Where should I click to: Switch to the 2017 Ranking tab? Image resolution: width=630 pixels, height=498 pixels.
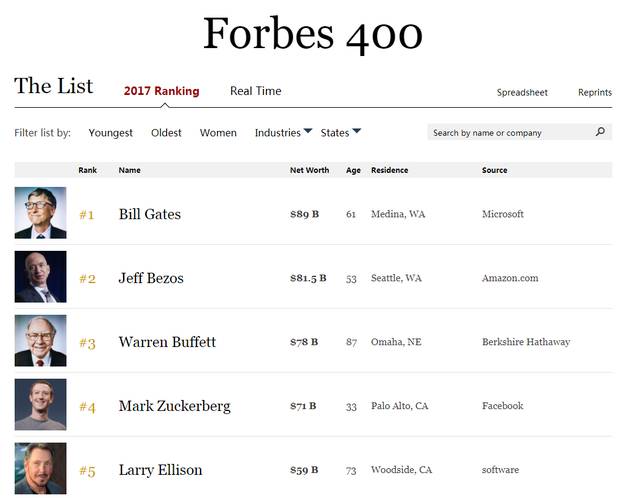(161, 91)
